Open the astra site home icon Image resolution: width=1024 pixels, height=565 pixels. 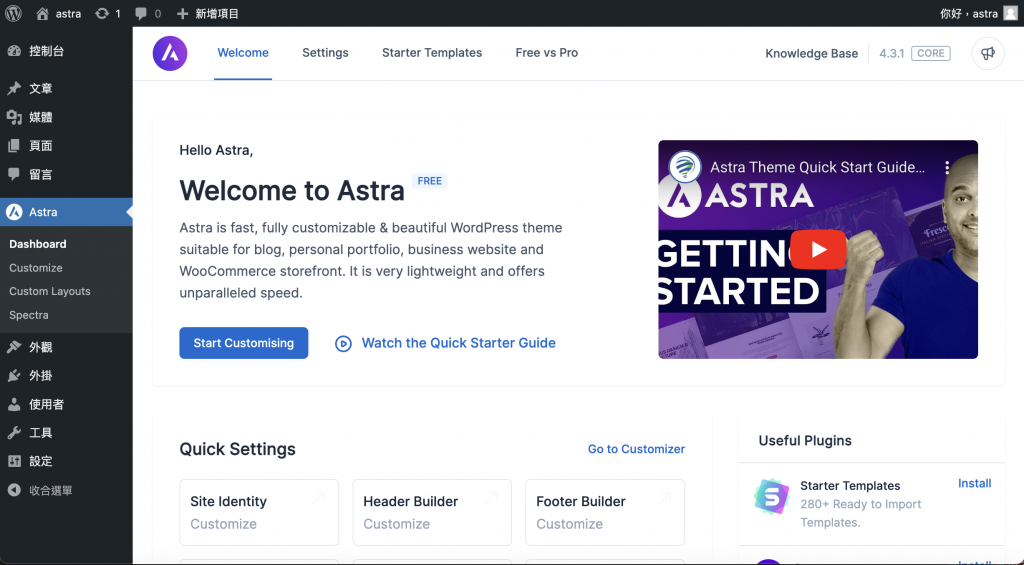click(x=42, y=13)
